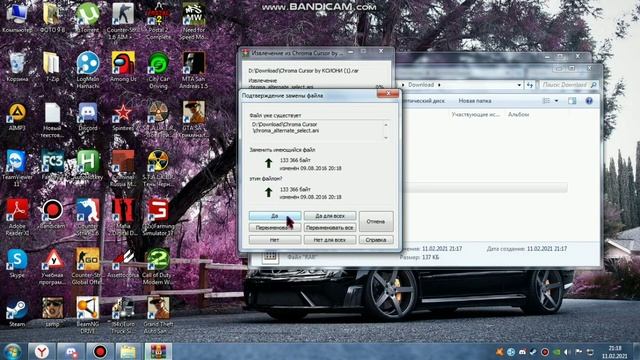Screen dimensions: 640x360
Task: Launch MTA San Andreas 1.5
Action: coord(194,70)
